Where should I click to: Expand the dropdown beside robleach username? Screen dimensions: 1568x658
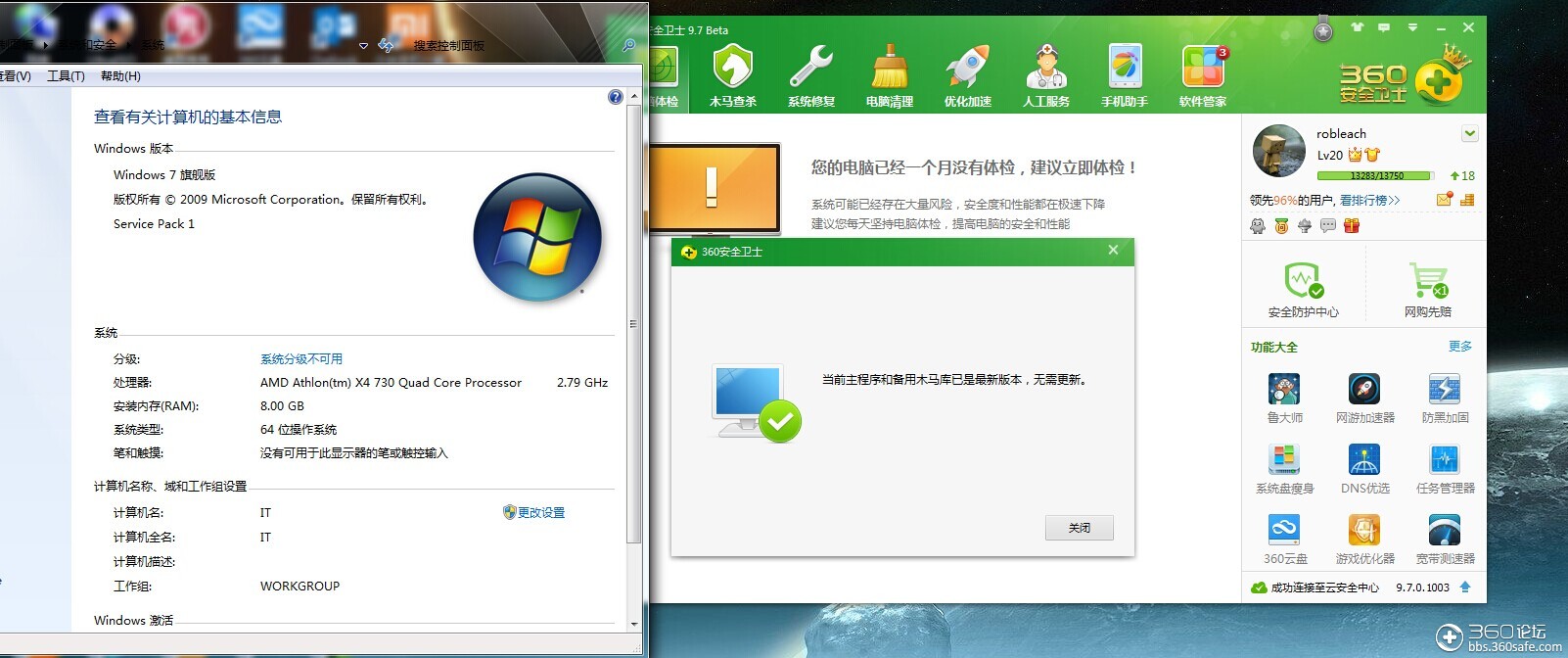(1469, 134)
